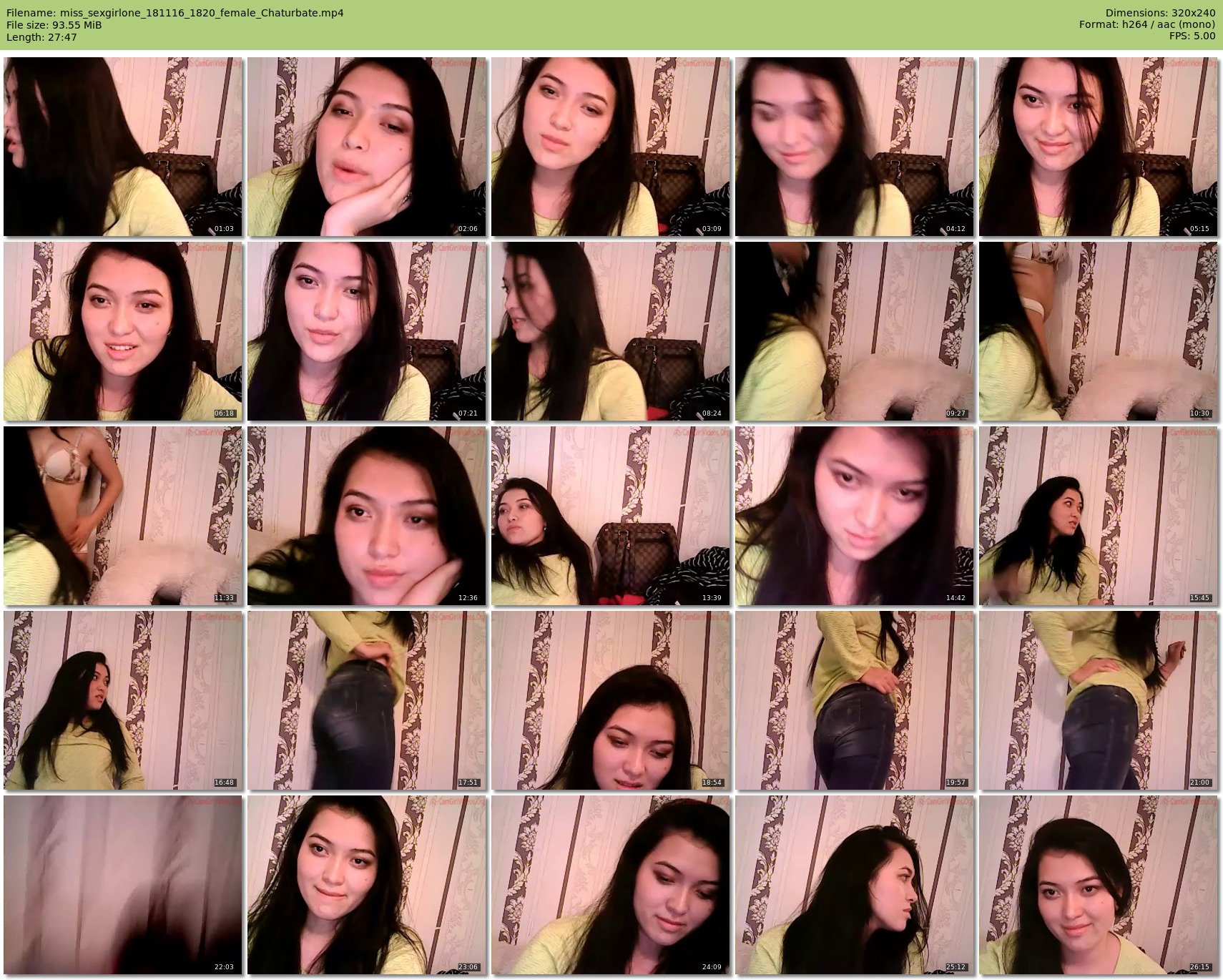1223x980 pixels.
Task: Open the frame stamped 10:30
Action: coord(1099,331)
